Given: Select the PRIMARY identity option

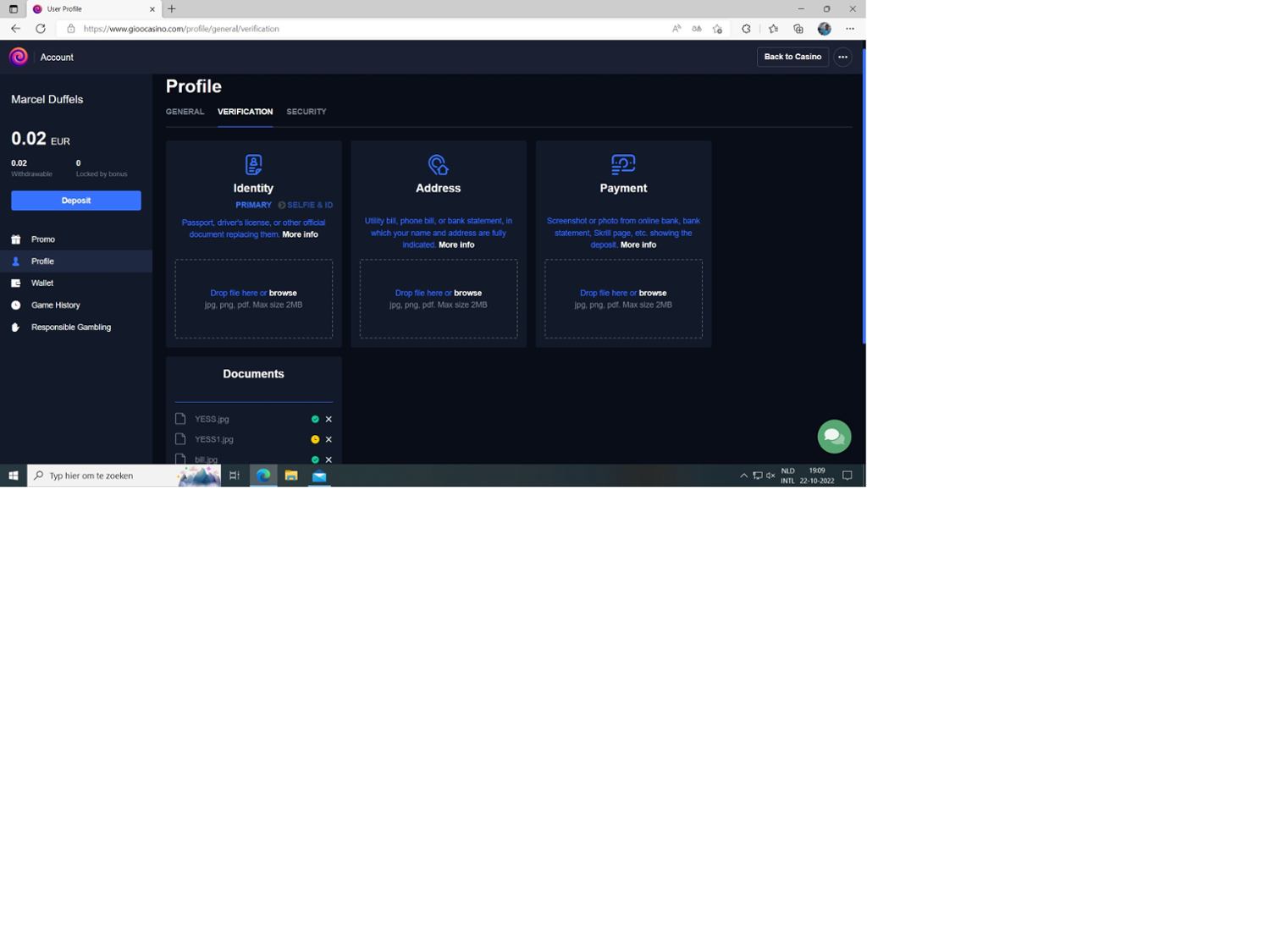Looking at the screenshot, I should pos(253,205).
